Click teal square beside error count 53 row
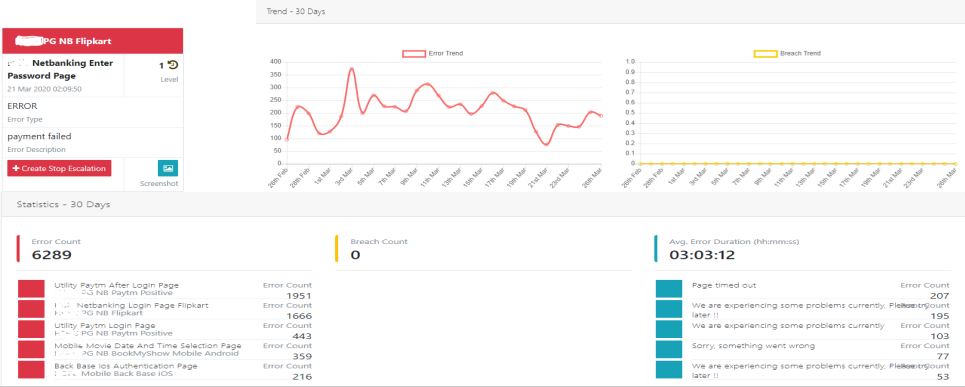The height and width of the screenshot is (387, 965). point(669,370)
